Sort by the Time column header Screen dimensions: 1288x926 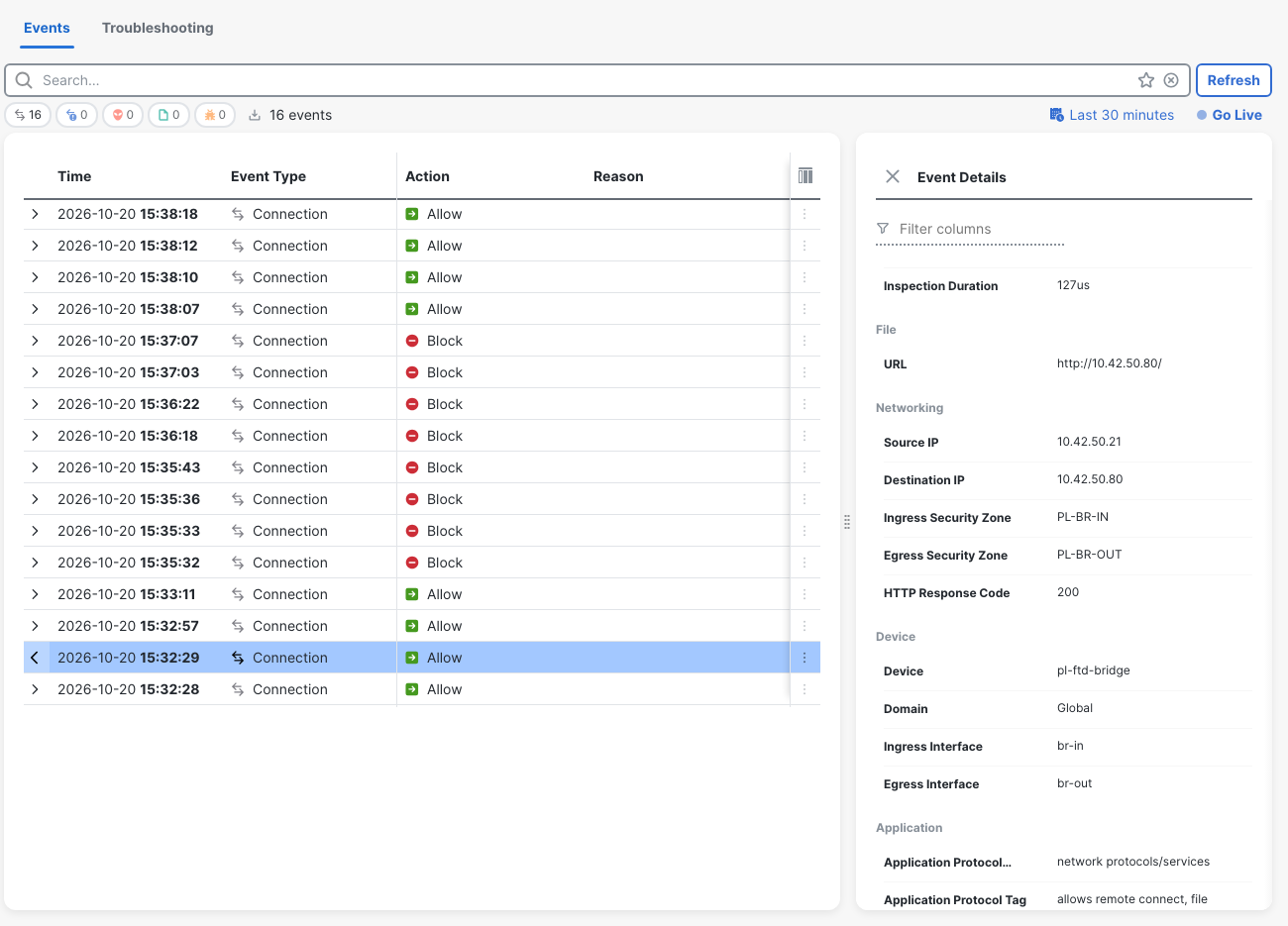(x=74, y=176)
